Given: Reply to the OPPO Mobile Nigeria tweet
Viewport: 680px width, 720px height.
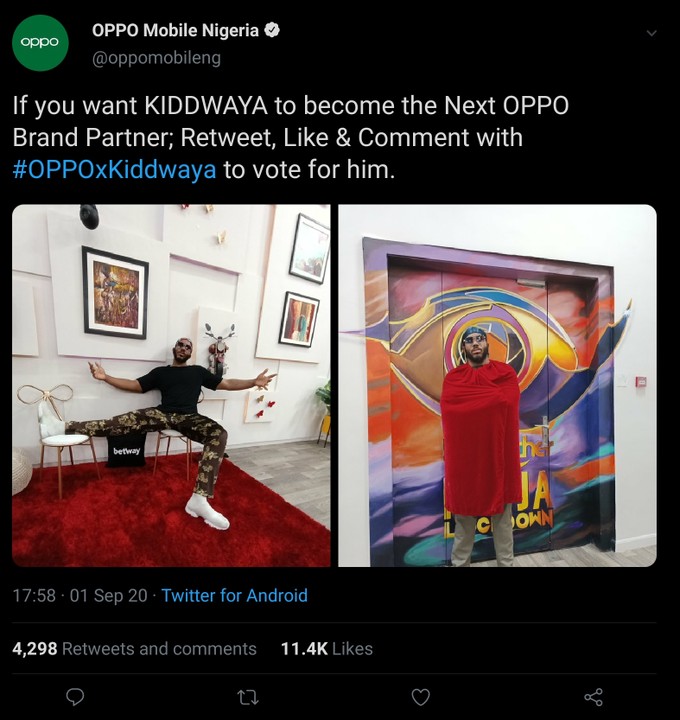Looking at the screenshot, I should [x=74, y=697].
